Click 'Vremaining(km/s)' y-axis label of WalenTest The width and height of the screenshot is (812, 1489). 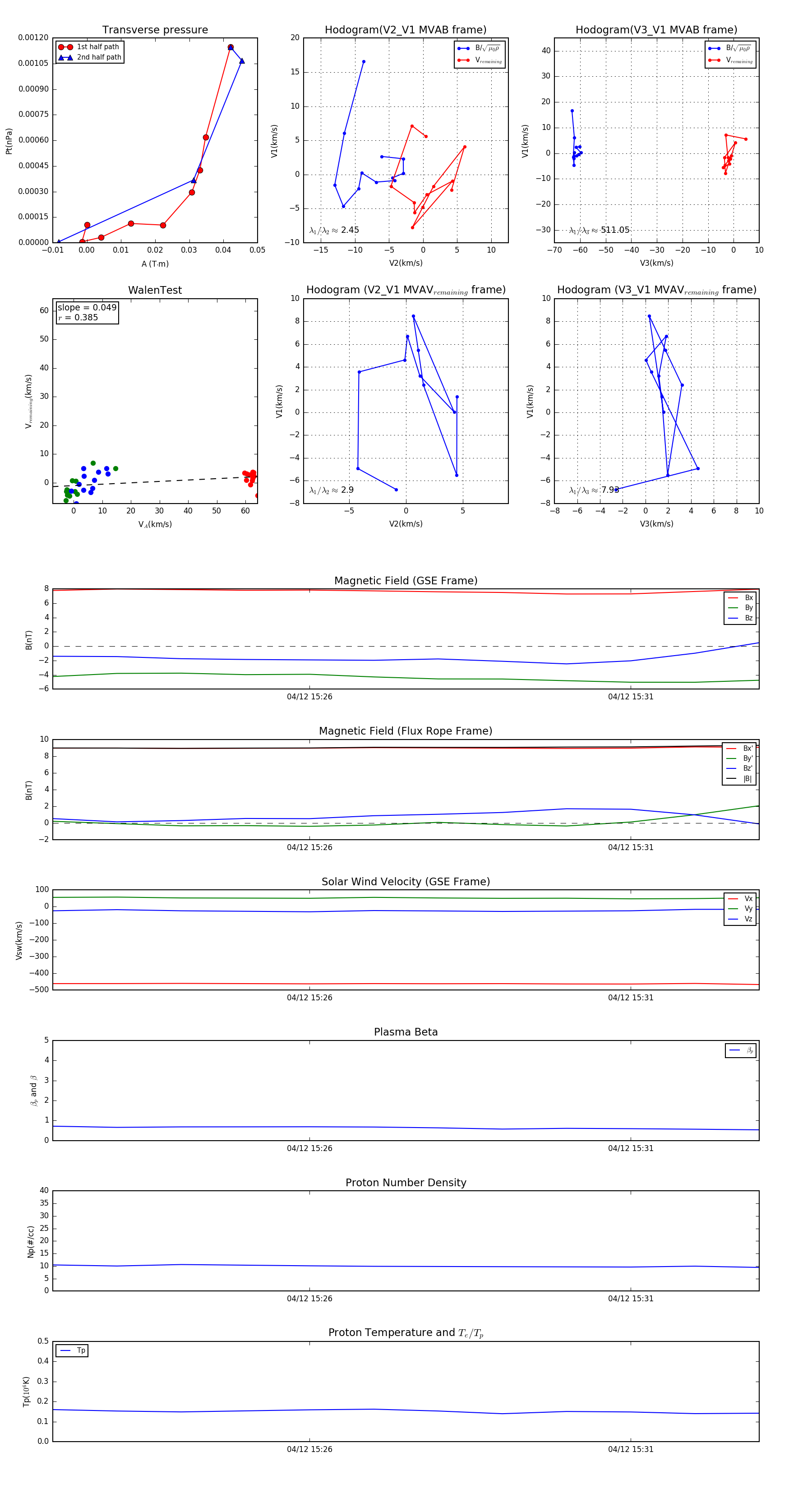pyautogui.click(x=28, y=401)
